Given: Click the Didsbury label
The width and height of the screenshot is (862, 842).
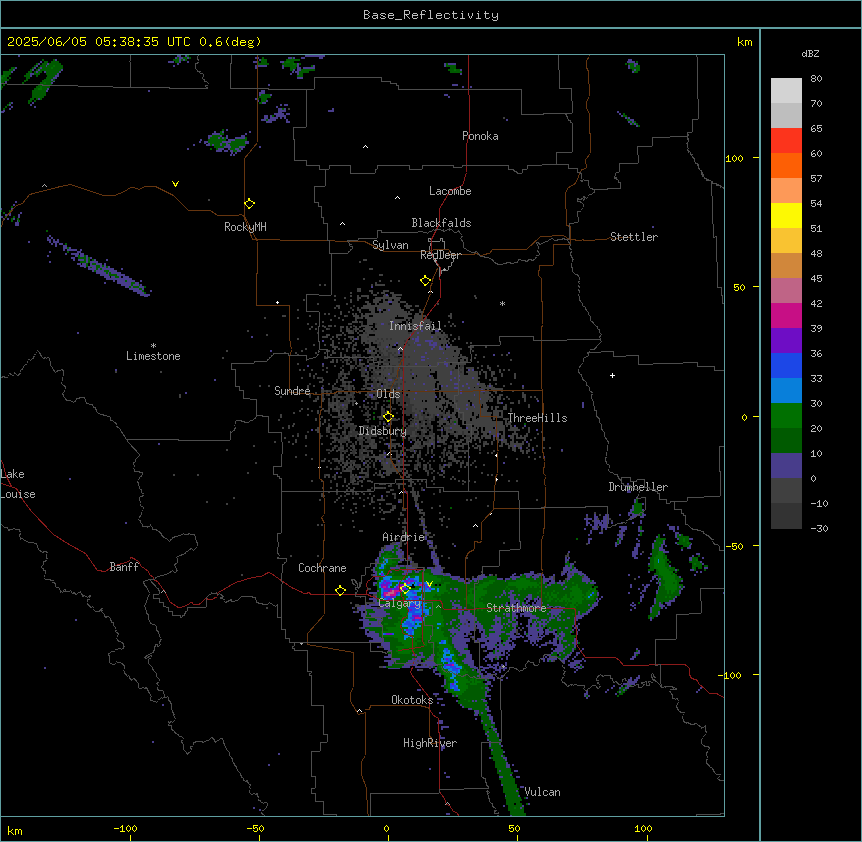Looking at the screenshot, I should 382,431.
